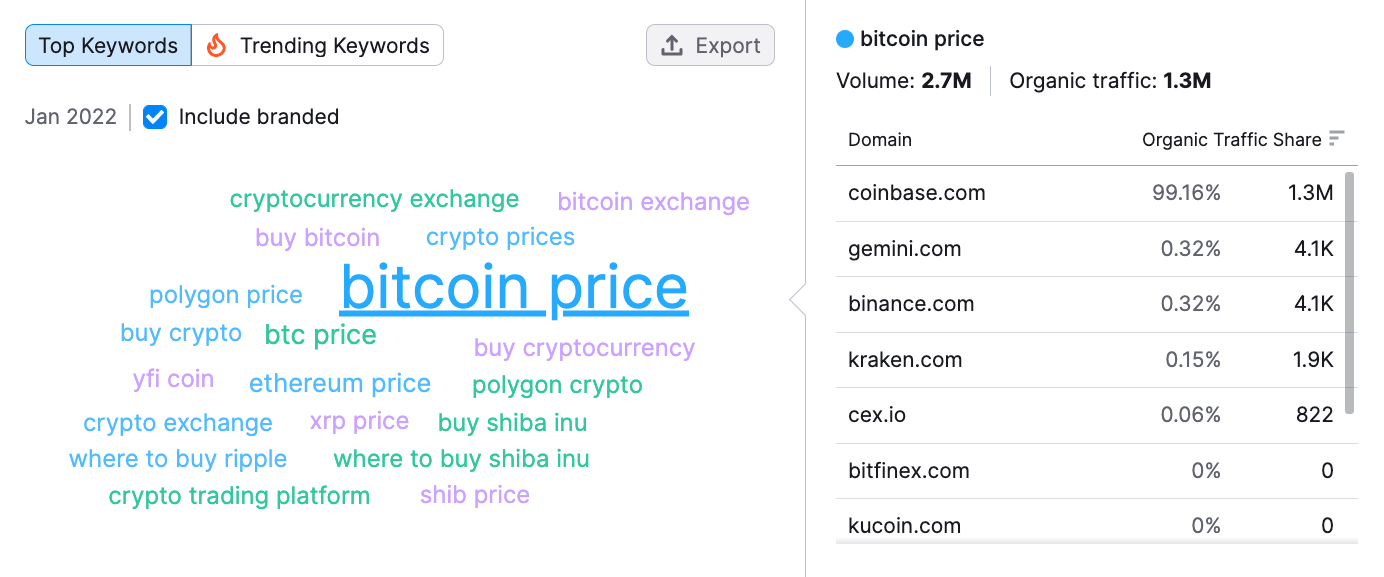Select the cryptocurrency exchange keyword
Screen dimensions: 1384x577
pos(374,199)
